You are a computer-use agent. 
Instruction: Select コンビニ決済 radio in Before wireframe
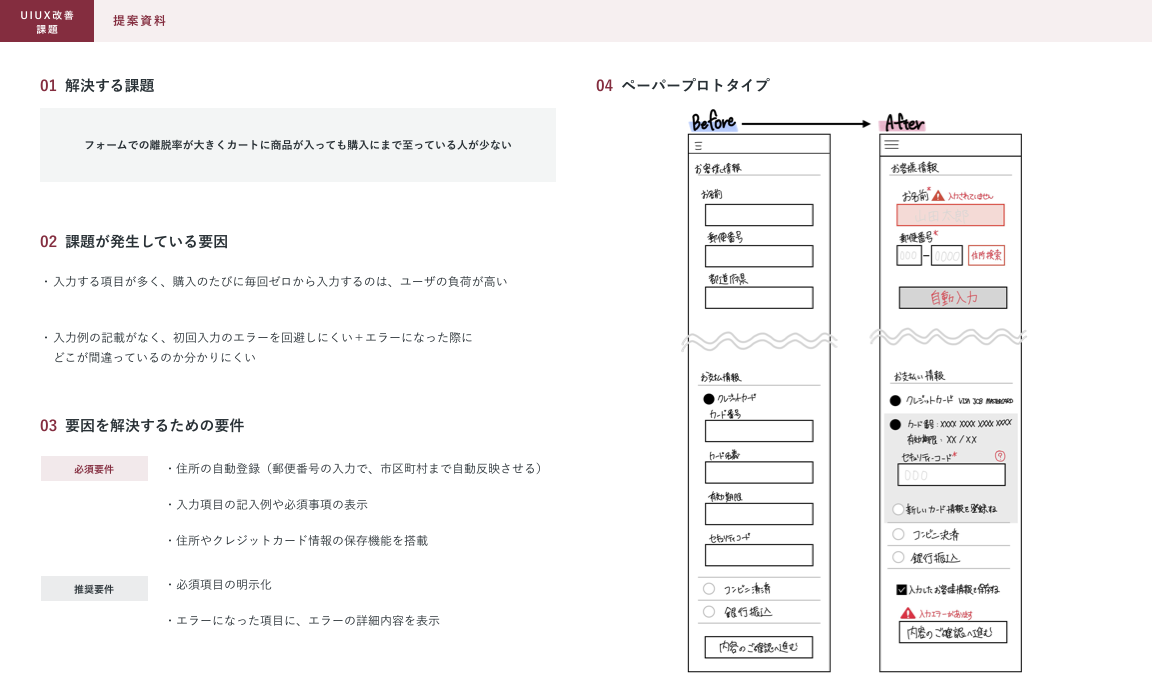709,588
